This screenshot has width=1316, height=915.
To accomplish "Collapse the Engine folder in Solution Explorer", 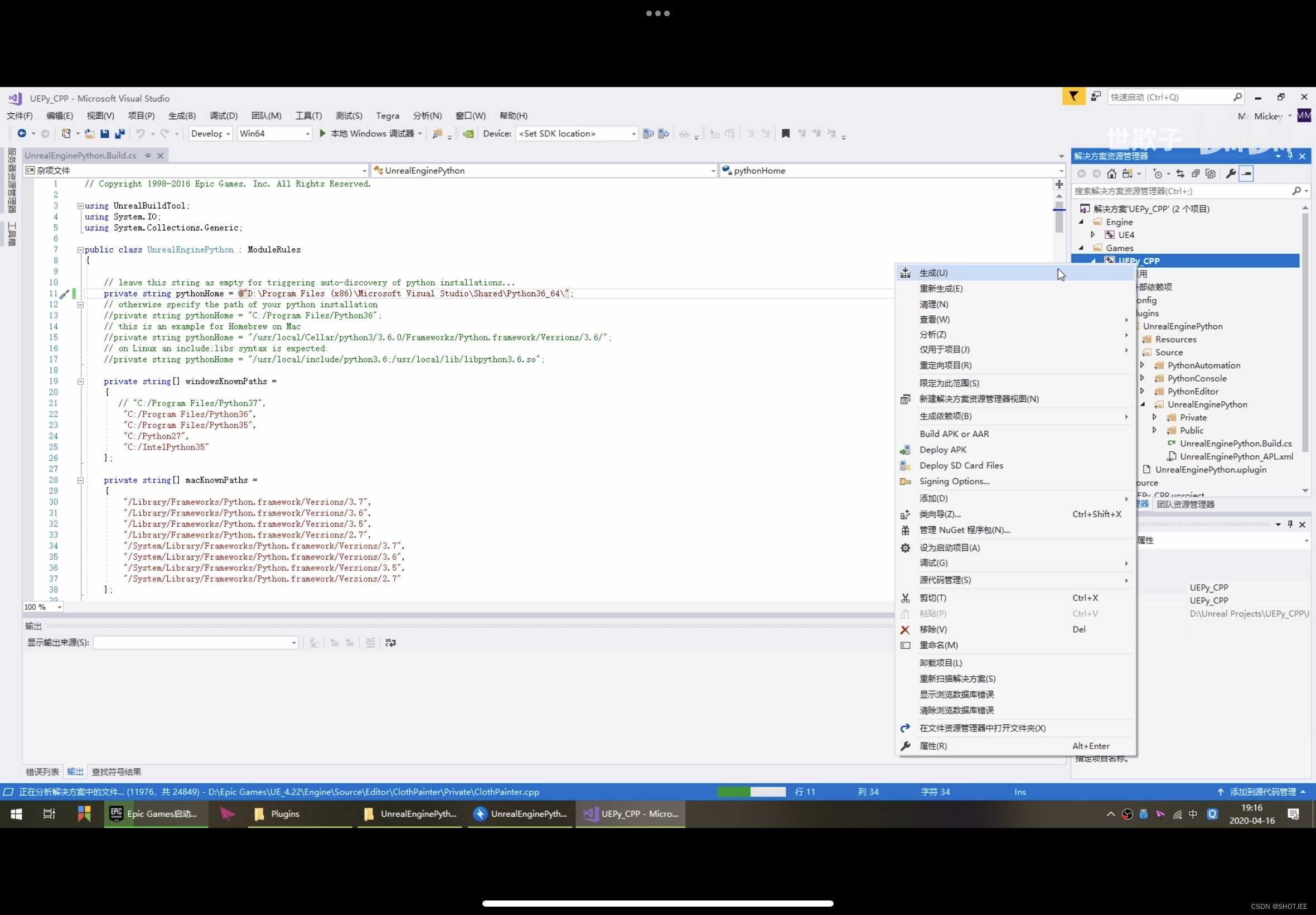I will [1081, 222].
